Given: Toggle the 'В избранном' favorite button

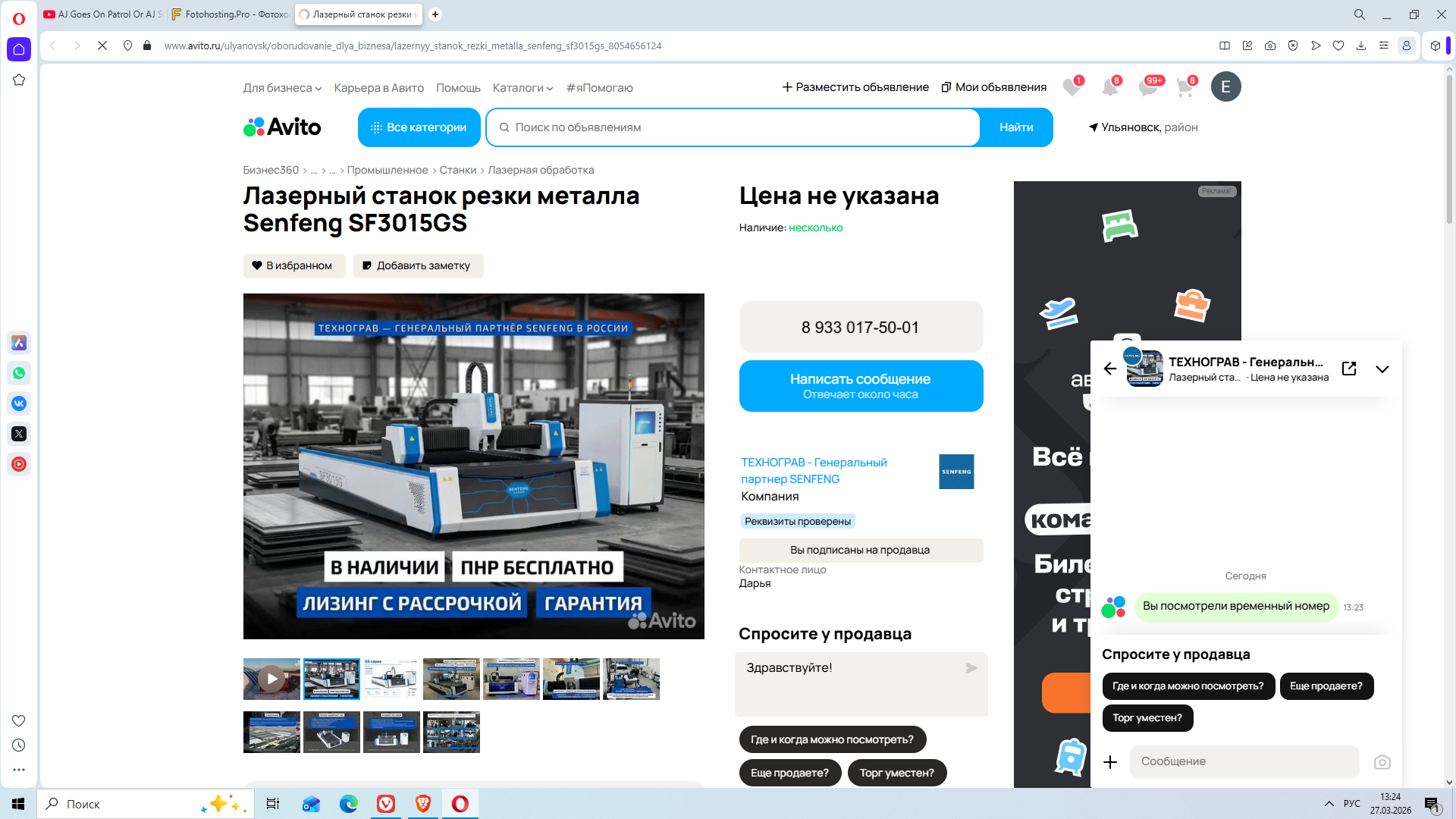Looking at the screenshot, I should tap(293, 265).
